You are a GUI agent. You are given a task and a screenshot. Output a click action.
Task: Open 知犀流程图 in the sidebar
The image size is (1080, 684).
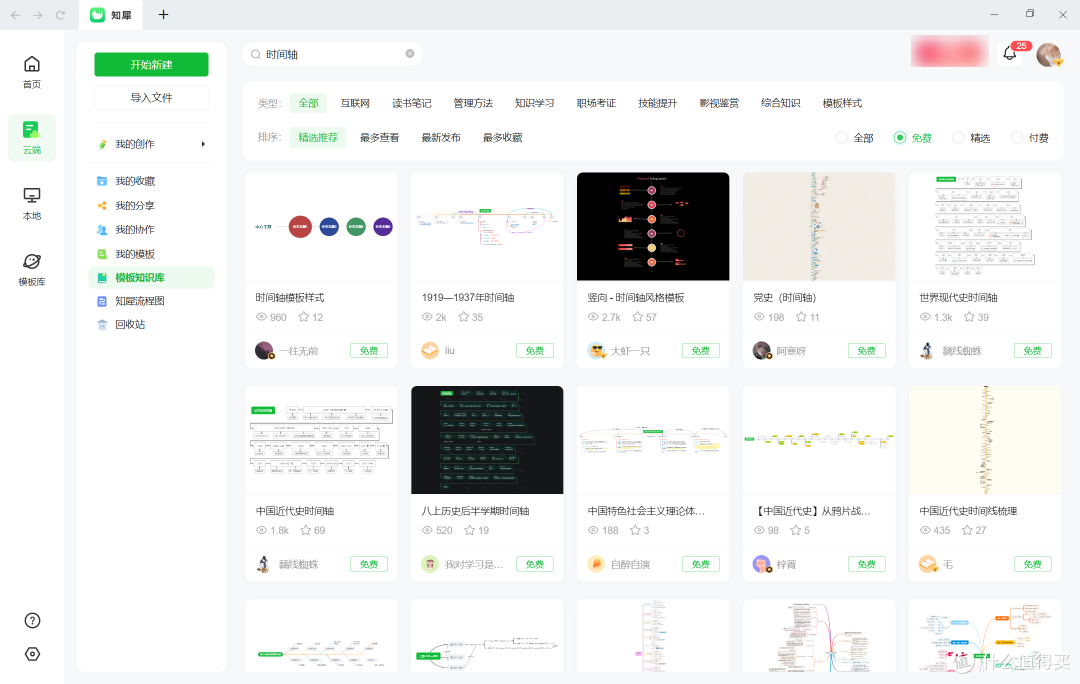point(140,301)
